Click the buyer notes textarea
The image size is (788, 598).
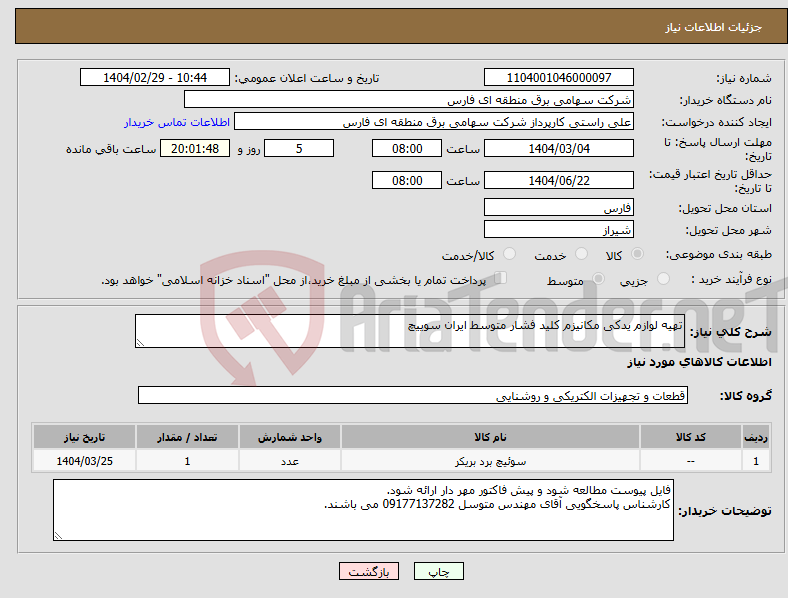pyautogui.click(x=363, y=510)
